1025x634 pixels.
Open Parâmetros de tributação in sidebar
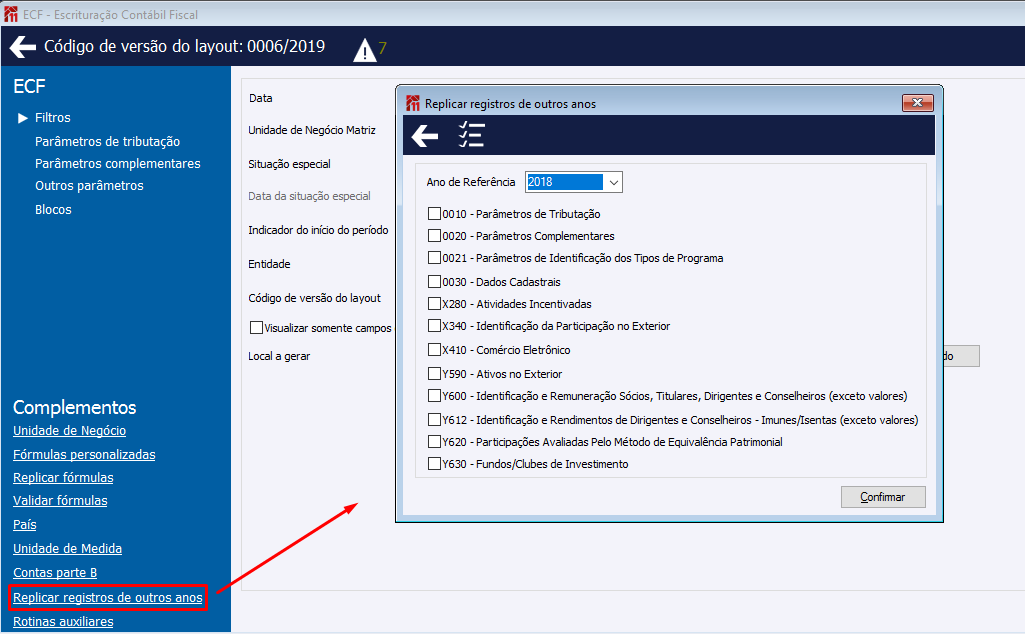(x=107, y=142)
